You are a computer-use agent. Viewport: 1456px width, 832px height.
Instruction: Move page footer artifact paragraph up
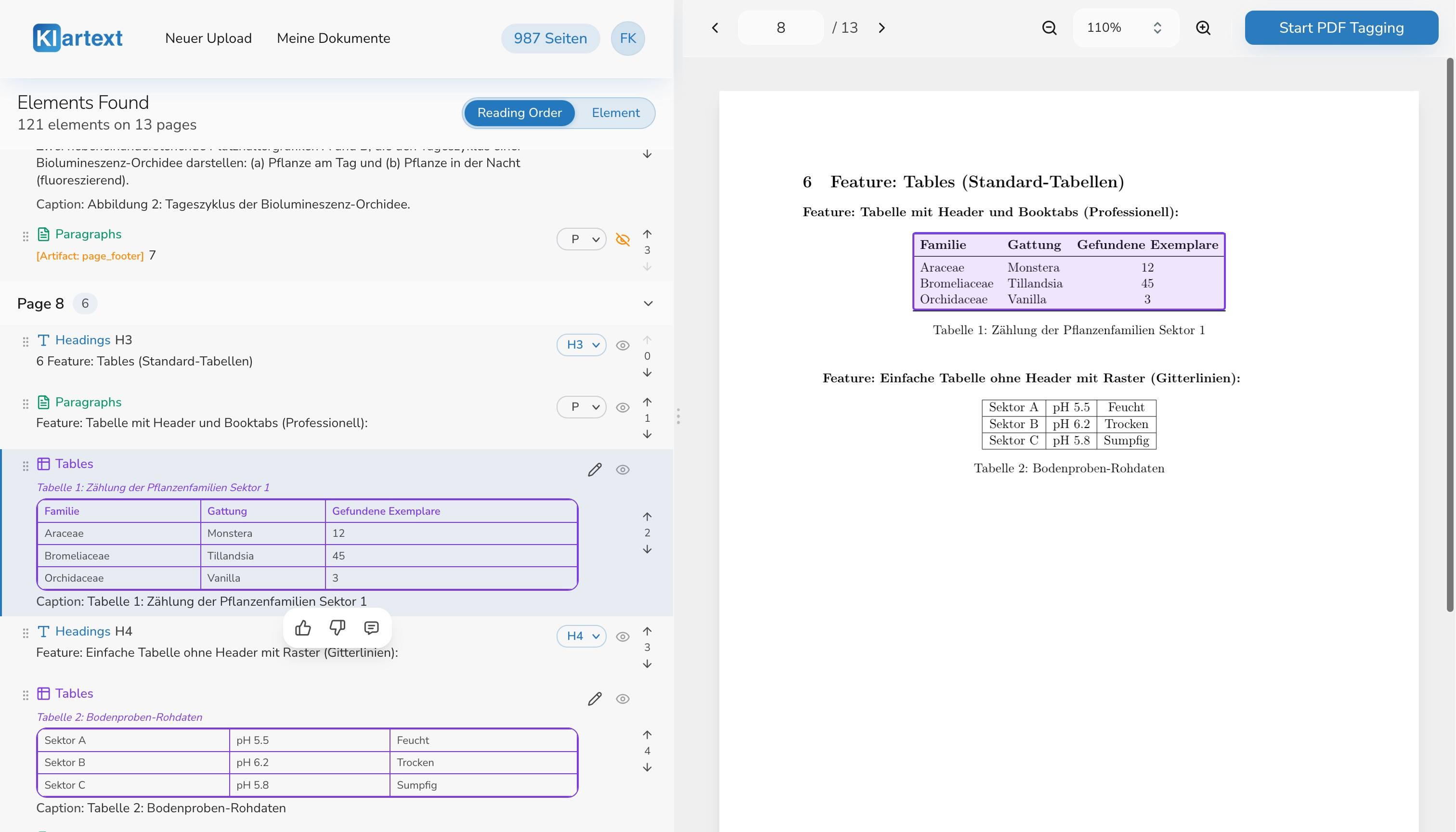[x=647, y=234]
